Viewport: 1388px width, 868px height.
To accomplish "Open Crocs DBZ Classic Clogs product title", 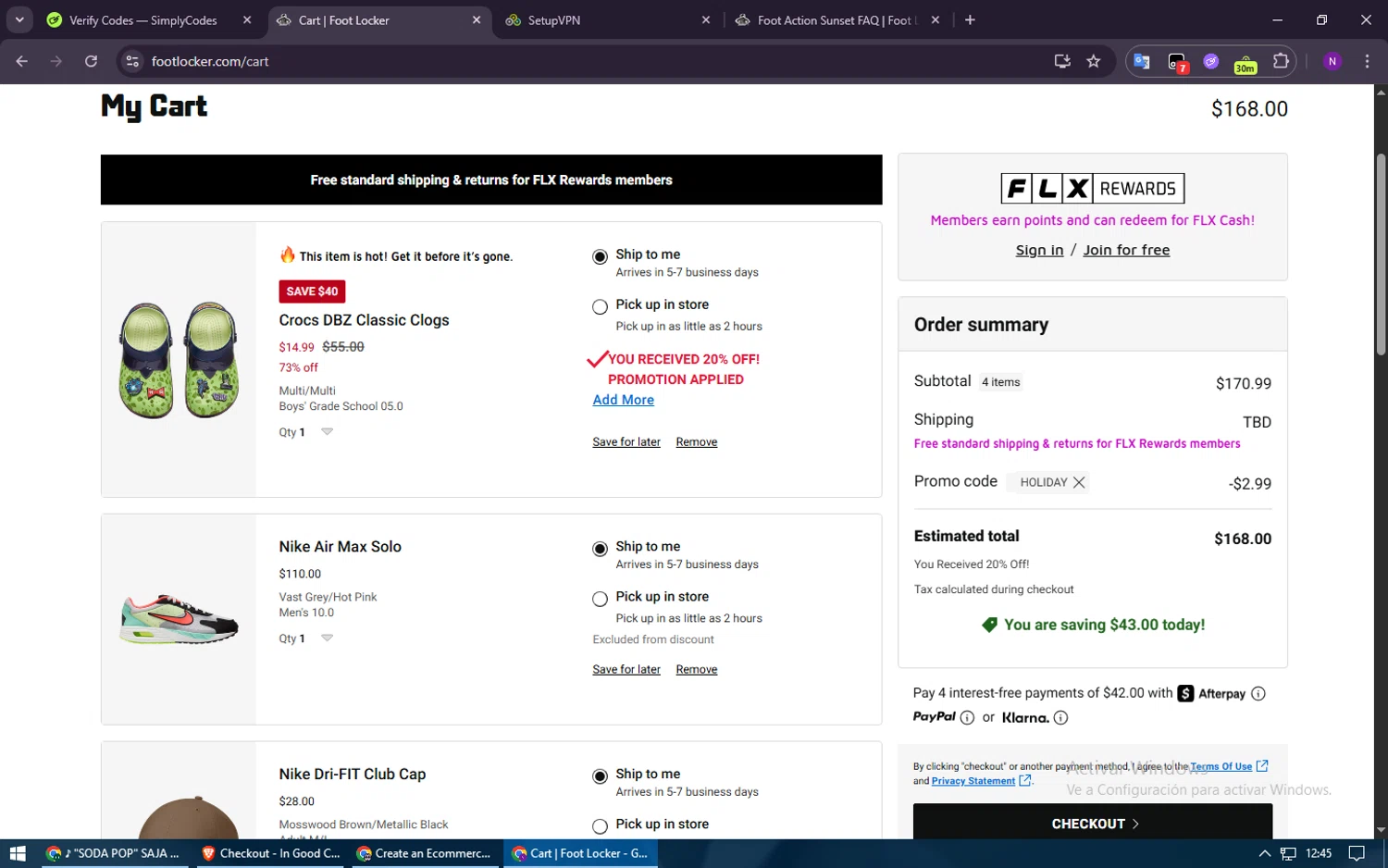I will pyautogui.click(x=364, y=320).
